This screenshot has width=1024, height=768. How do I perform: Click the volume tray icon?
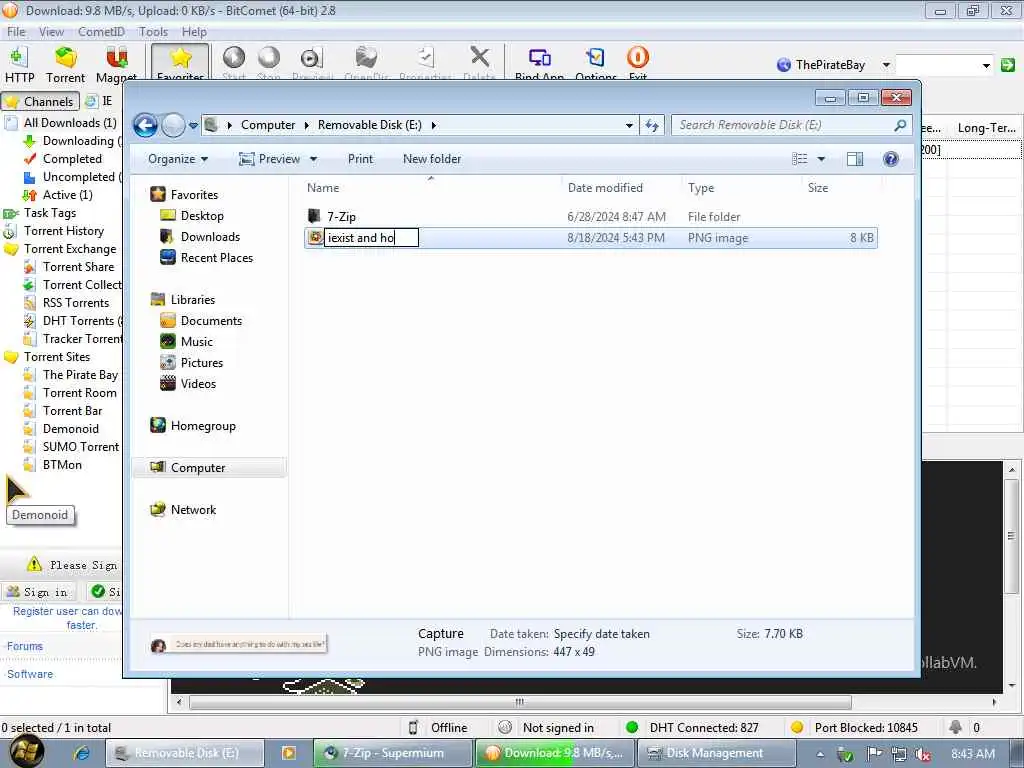coord(922,754)
